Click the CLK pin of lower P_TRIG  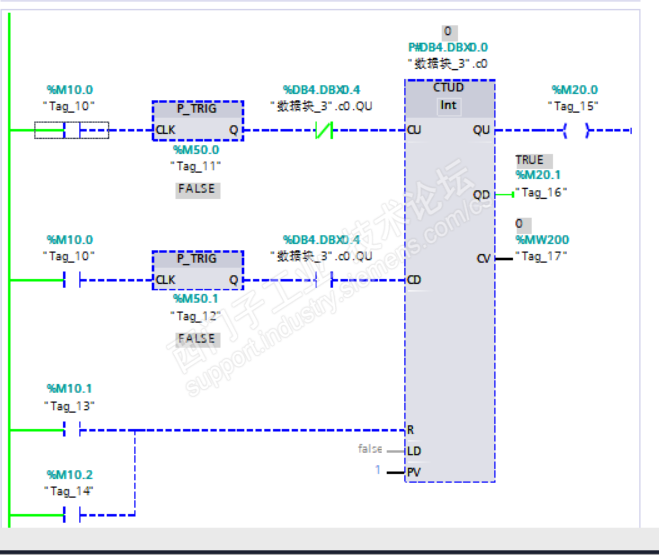166,280
